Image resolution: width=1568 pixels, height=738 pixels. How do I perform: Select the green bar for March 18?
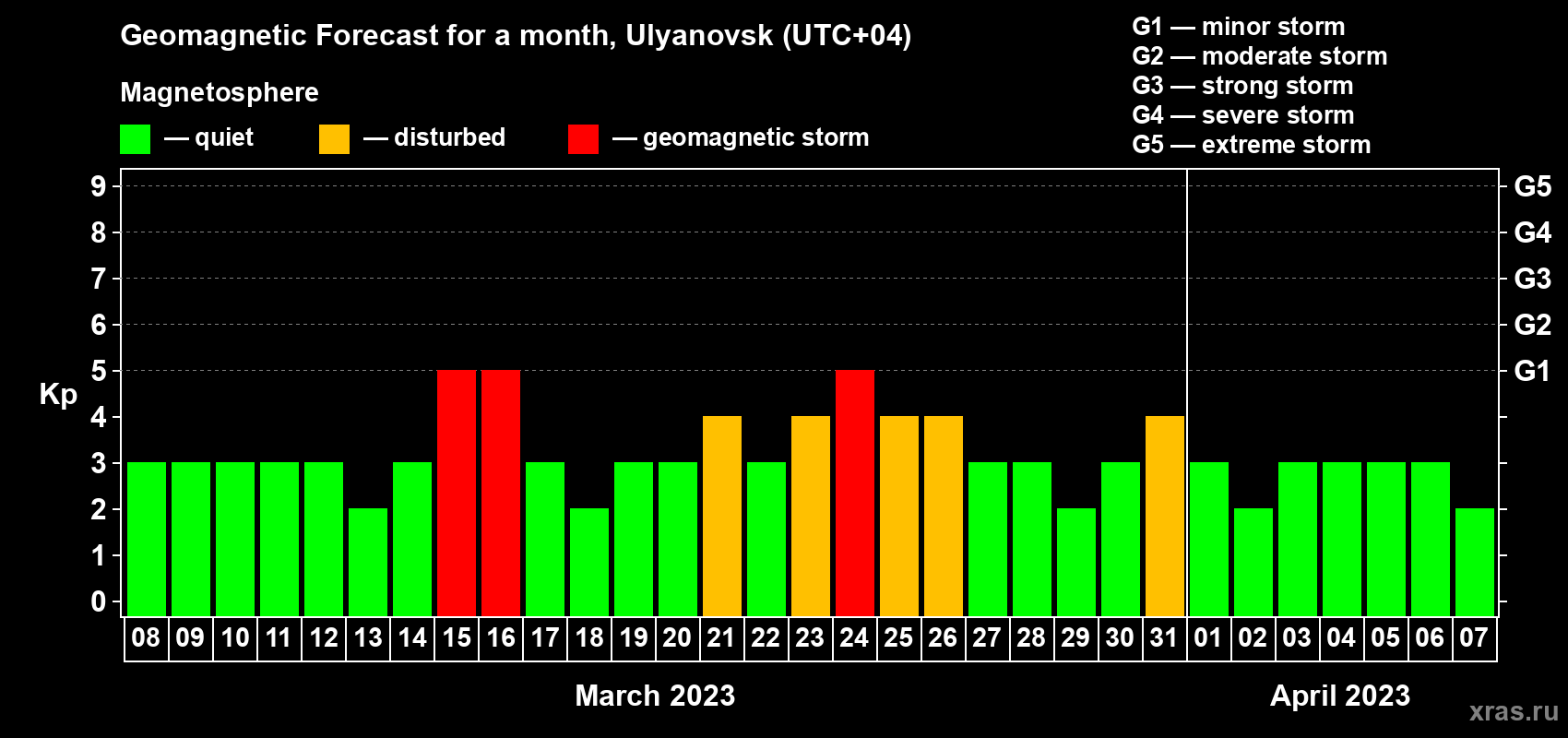click(x=589, y=563)
